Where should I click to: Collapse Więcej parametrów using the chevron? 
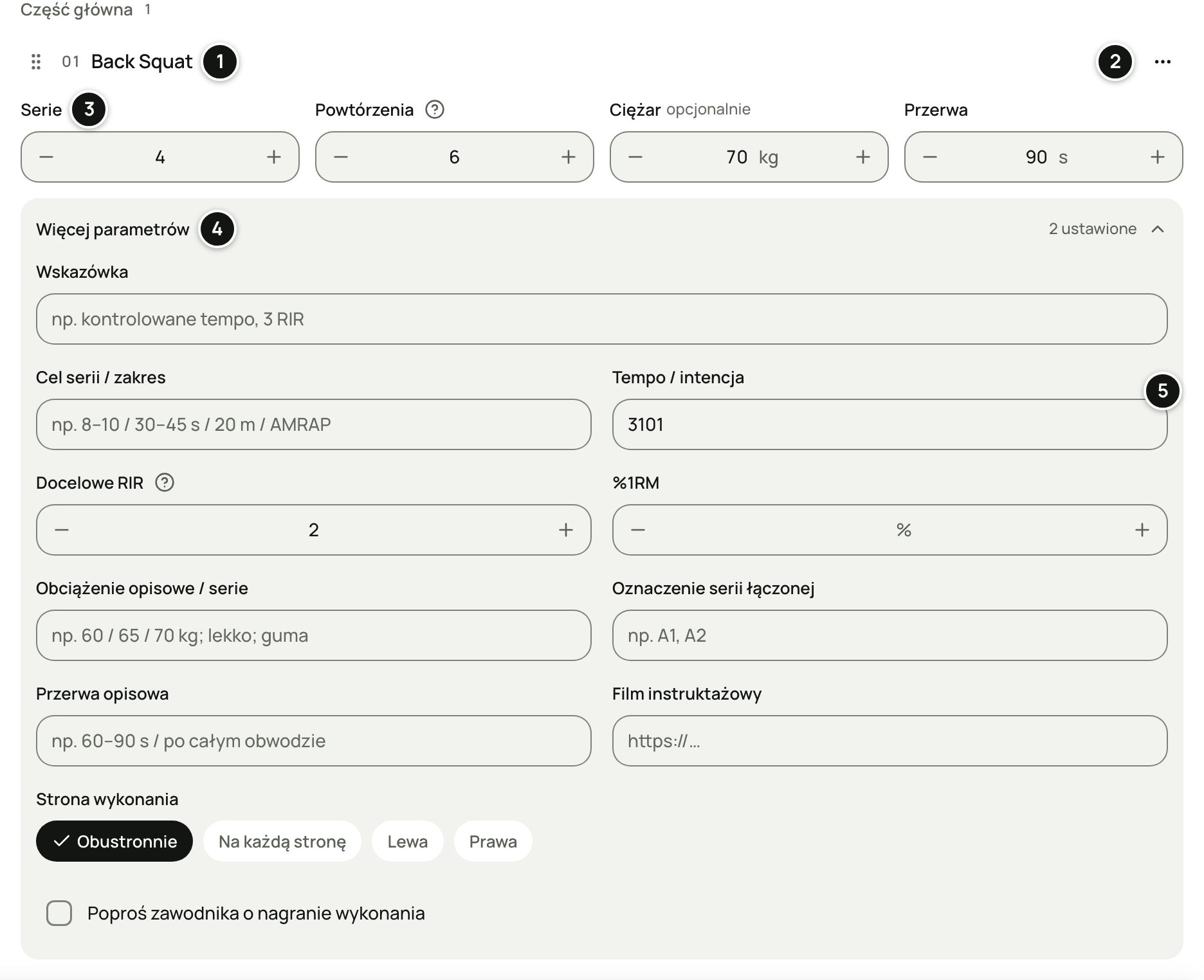click(1158, 229)
